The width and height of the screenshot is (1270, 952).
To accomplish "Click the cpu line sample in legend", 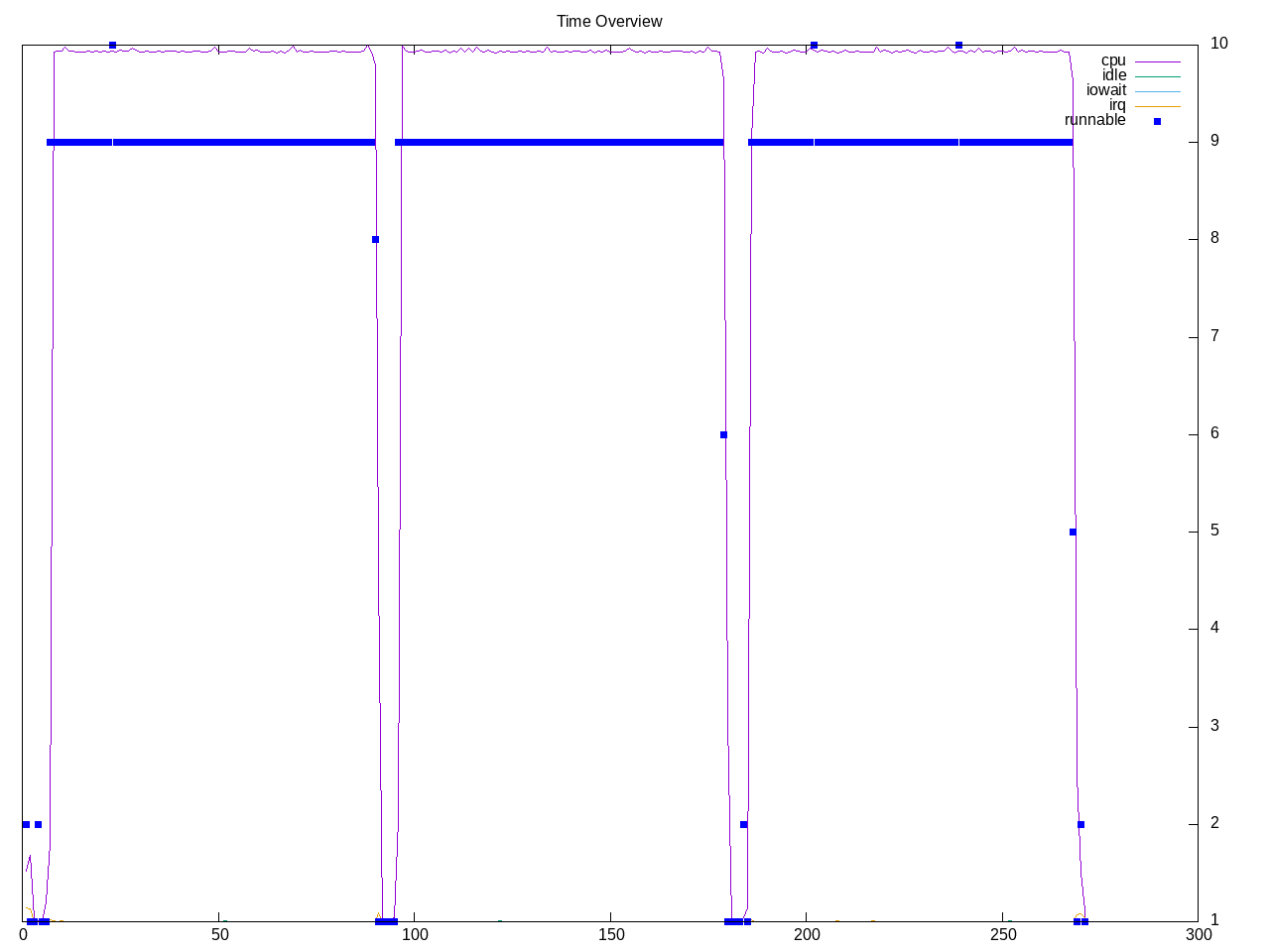I will pos(1157,61).
